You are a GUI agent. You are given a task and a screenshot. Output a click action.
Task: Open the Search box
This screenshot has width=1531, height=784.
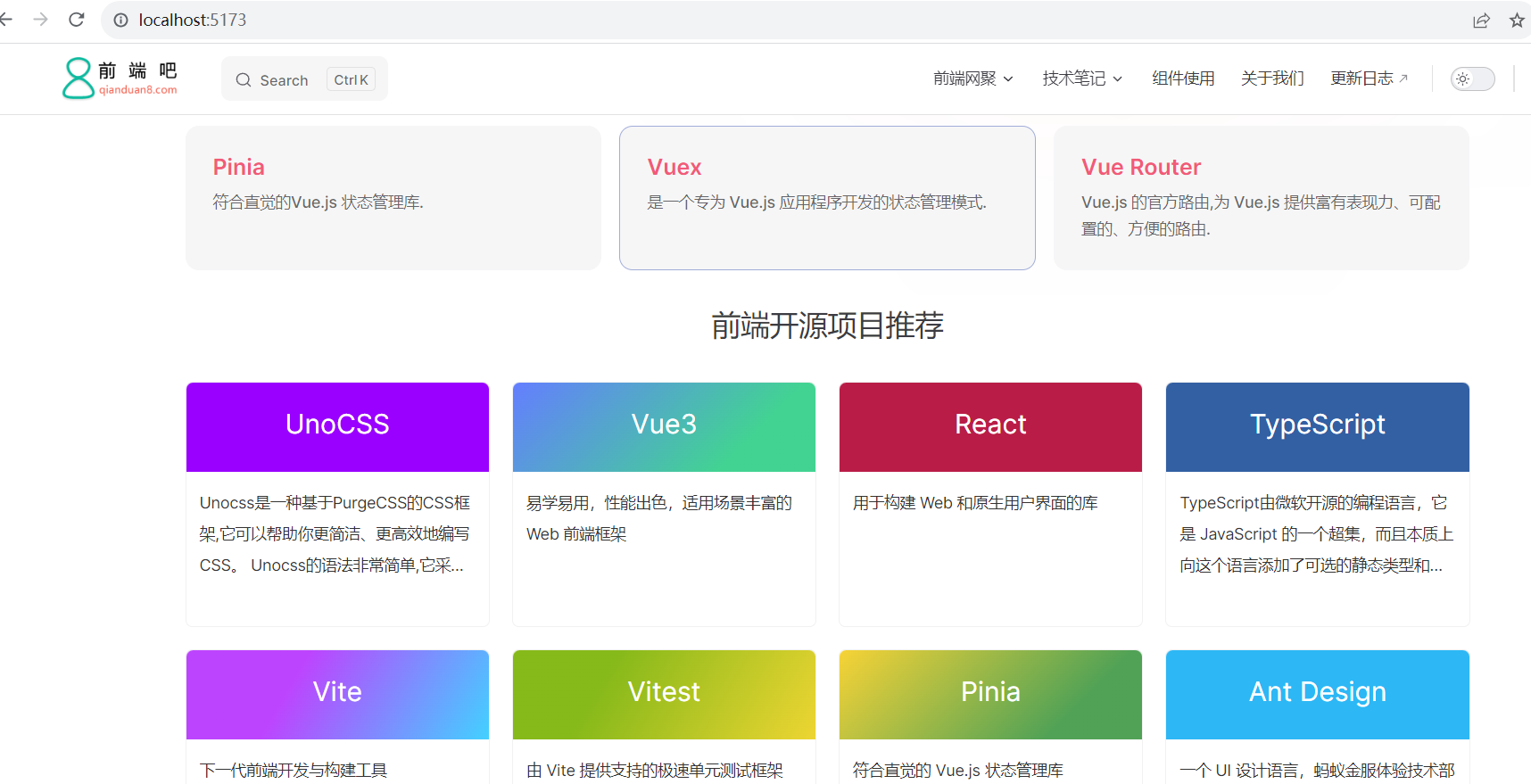(x=304, y=79)
